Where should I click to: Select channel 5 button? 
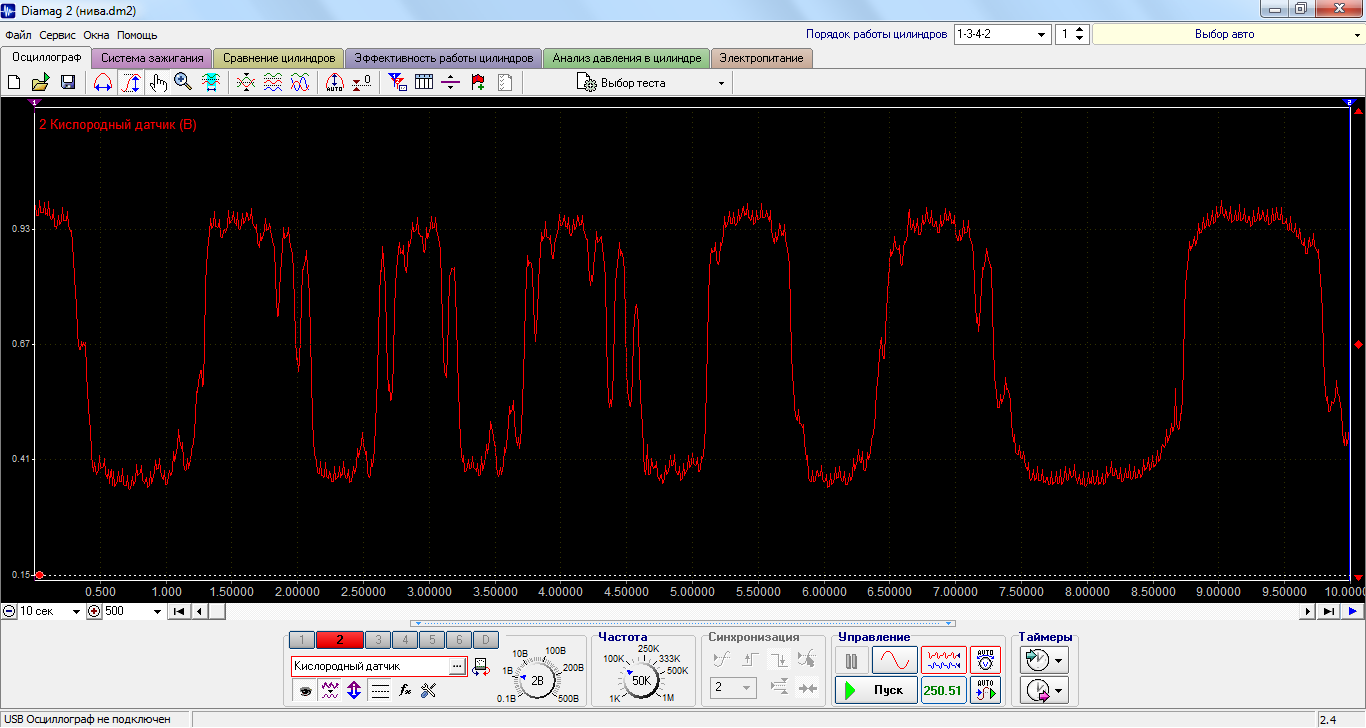[x=432, y=640]
